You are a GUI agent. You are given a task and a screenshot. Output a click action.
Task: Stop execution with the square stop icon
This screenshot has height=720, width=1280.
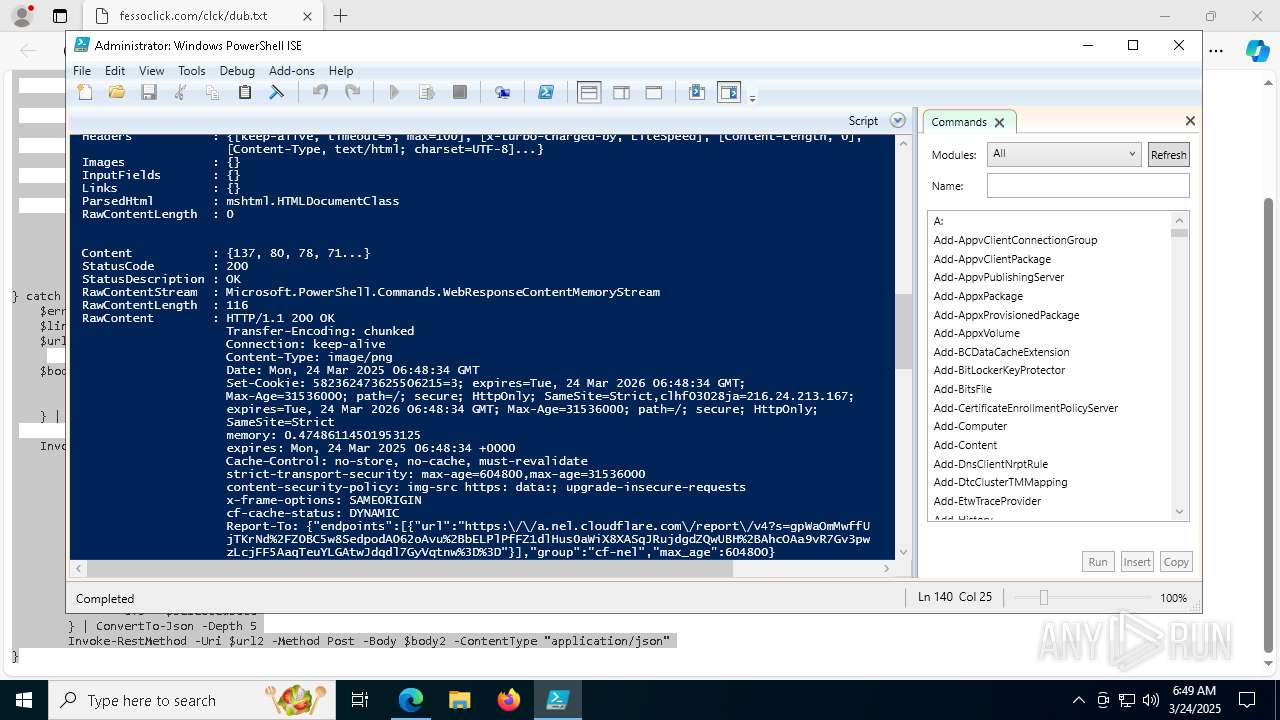click(x=460, y=92)
